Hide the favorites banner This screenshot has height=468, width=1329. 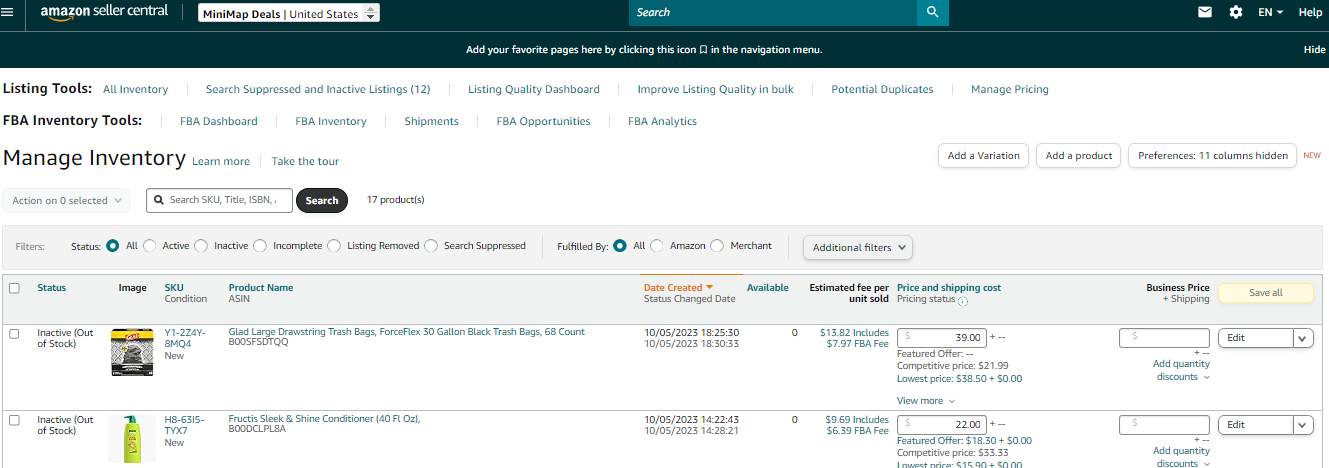point(1315,49)
